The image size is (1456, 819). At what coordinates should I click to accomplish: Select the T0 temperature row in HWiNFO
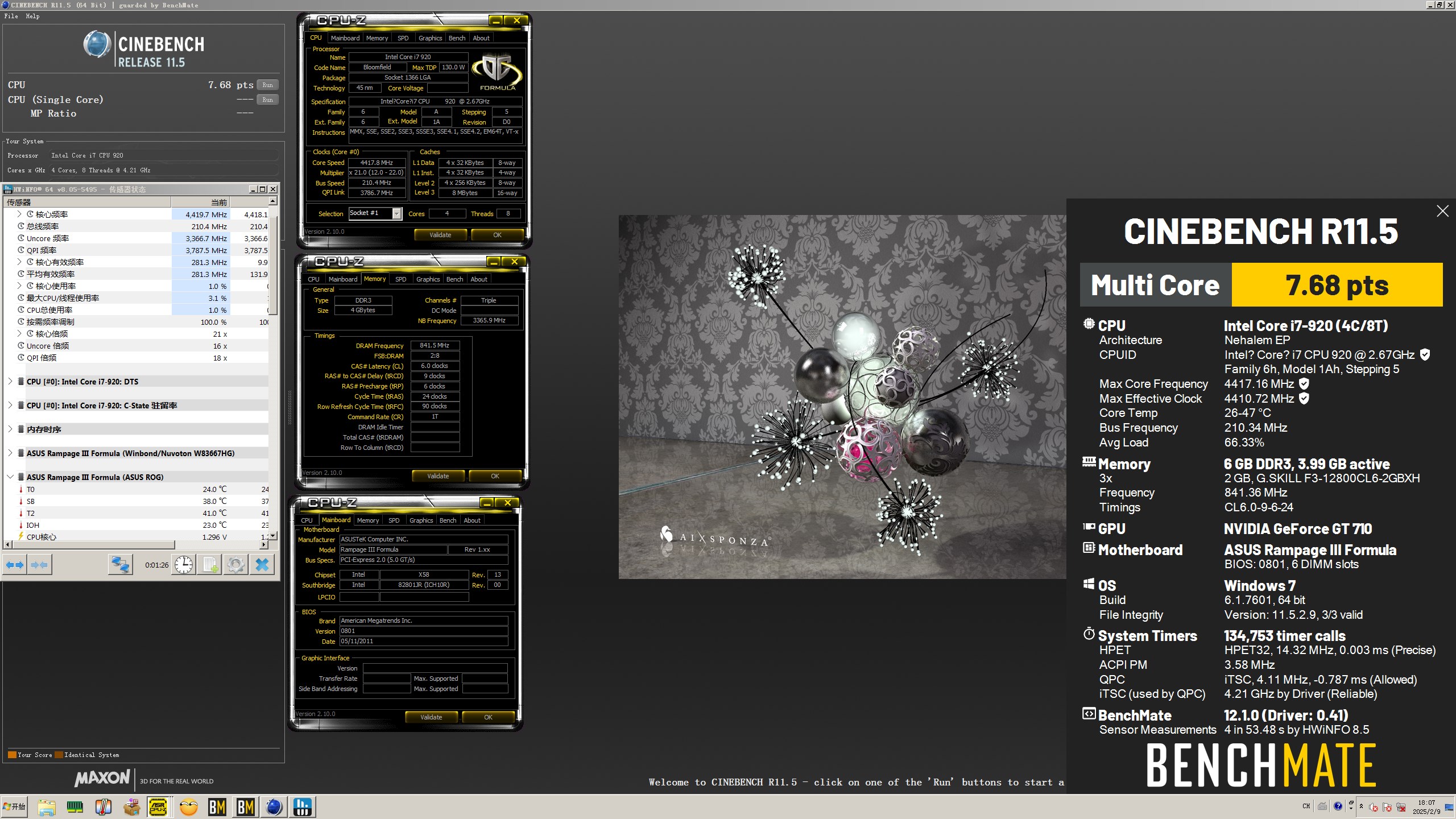[x=135, y=489]
